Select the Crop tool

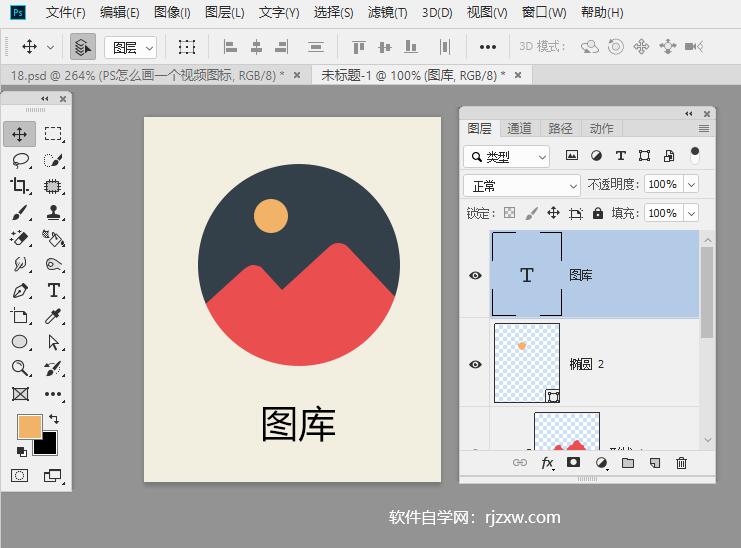[19, 186]
